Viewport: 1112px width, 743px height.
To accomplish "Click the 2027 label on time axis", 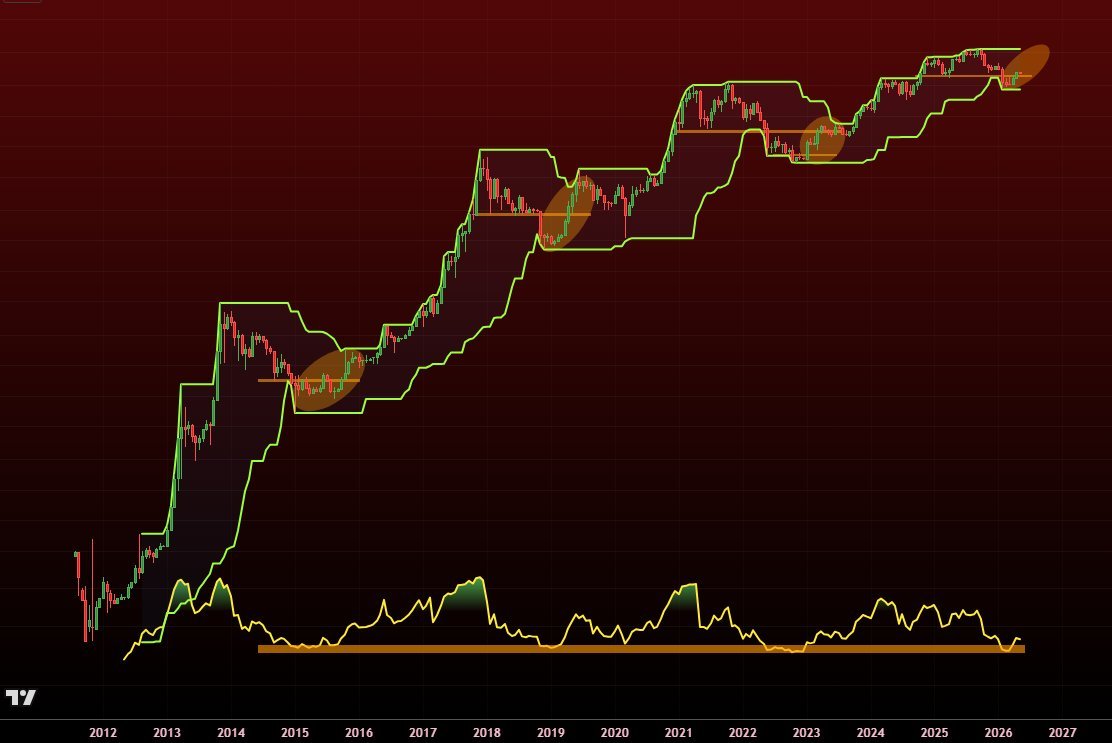I will (x=1062, y=732).
